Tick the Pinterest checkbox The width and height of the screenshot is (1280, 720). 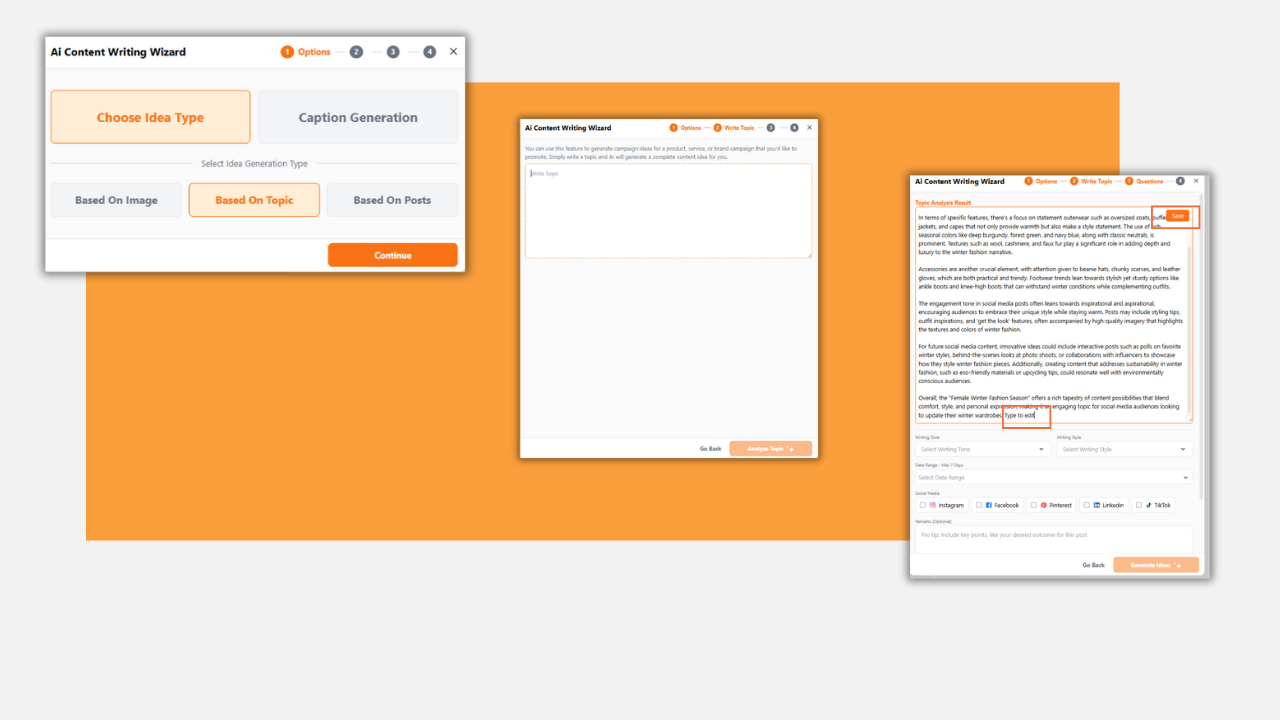1034,505
